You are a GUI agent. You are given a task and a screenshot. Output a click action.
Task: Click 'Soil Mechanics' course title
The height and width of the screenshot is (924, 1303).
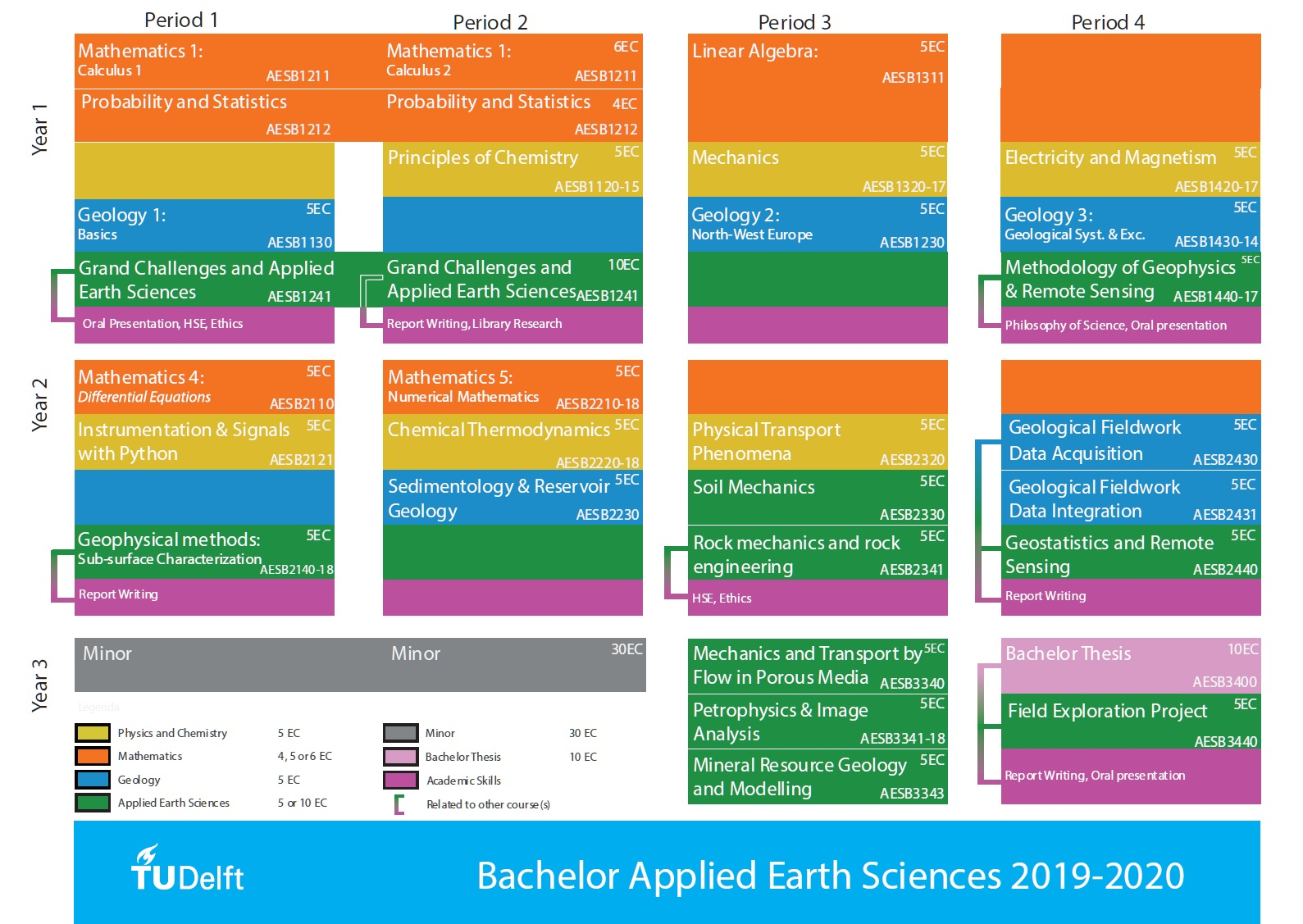[x=754, y=487]
